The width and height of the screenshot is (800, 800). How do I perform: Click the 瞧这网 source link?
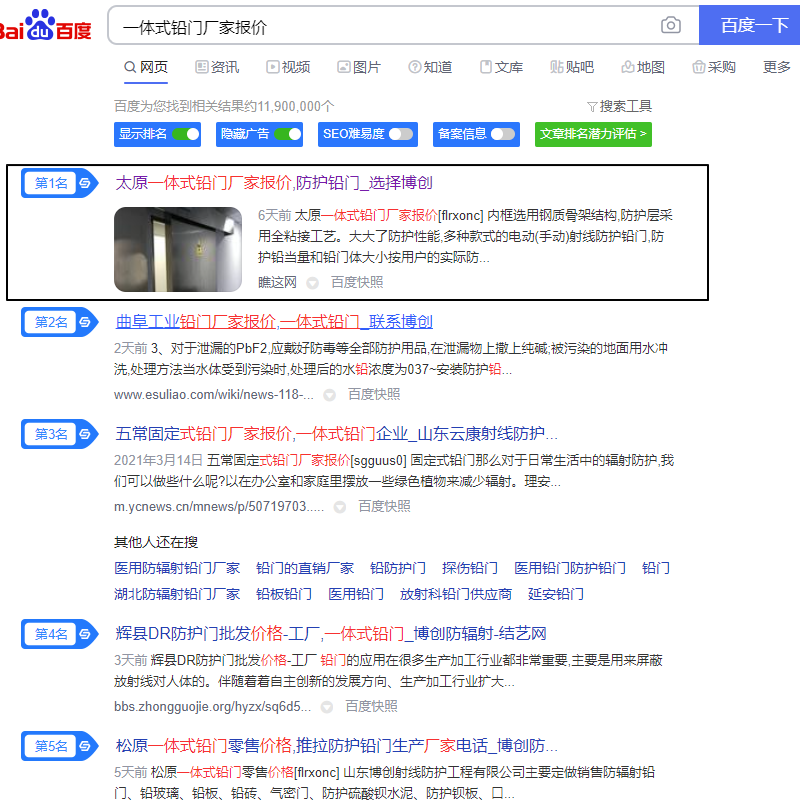[277, 282]
